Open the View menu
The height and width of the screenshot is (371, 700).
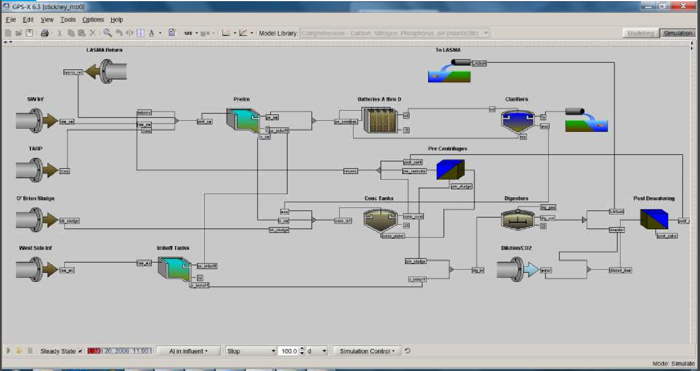click(47, 20)
